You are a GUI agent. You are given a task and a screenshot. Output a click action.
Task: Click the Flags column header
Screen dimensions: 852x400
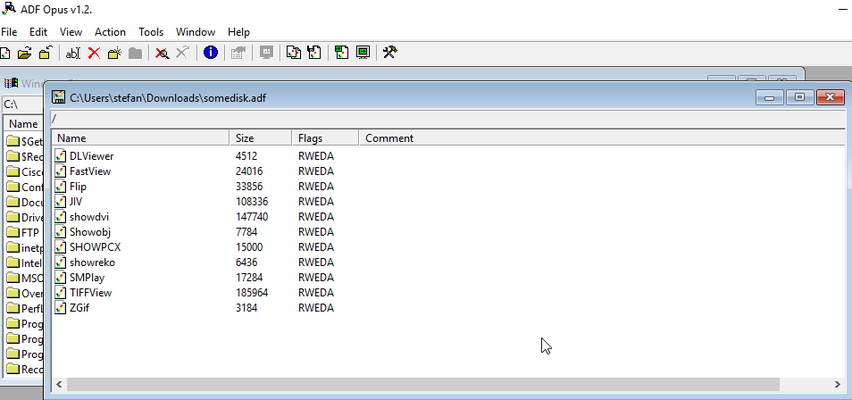[310, 138]
